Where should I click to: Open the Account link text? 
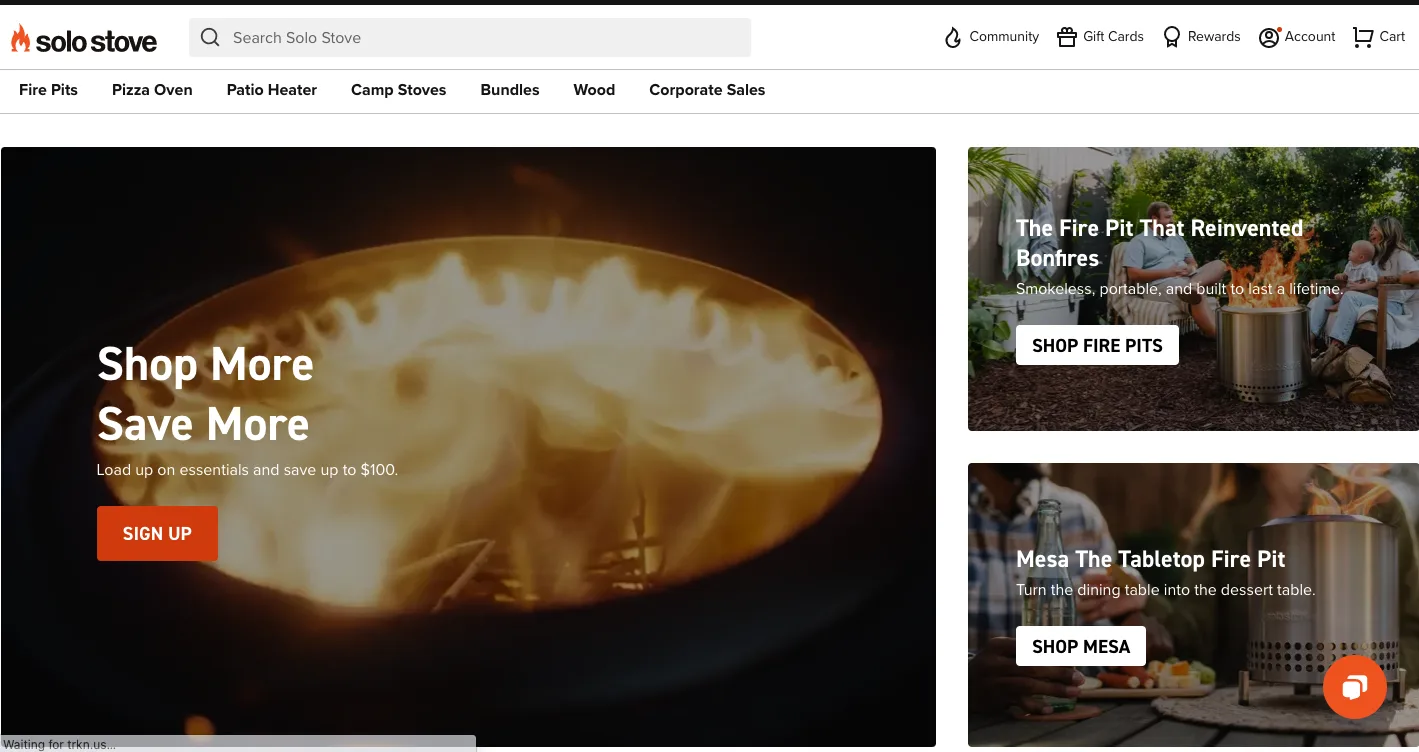(1310, 37)
